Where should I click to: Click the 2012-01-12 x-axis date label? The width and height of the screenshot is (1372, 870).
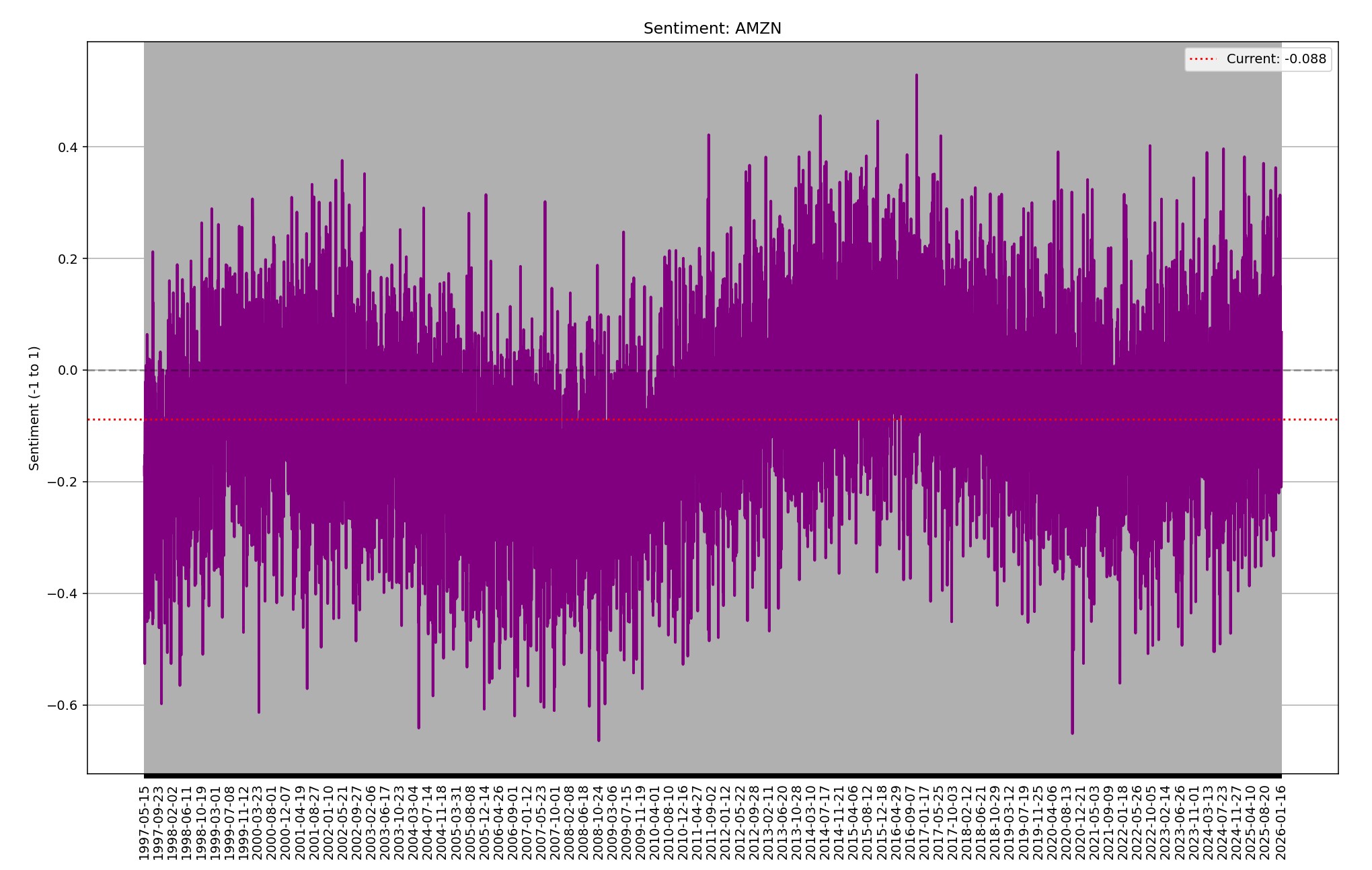click(726, 822)
